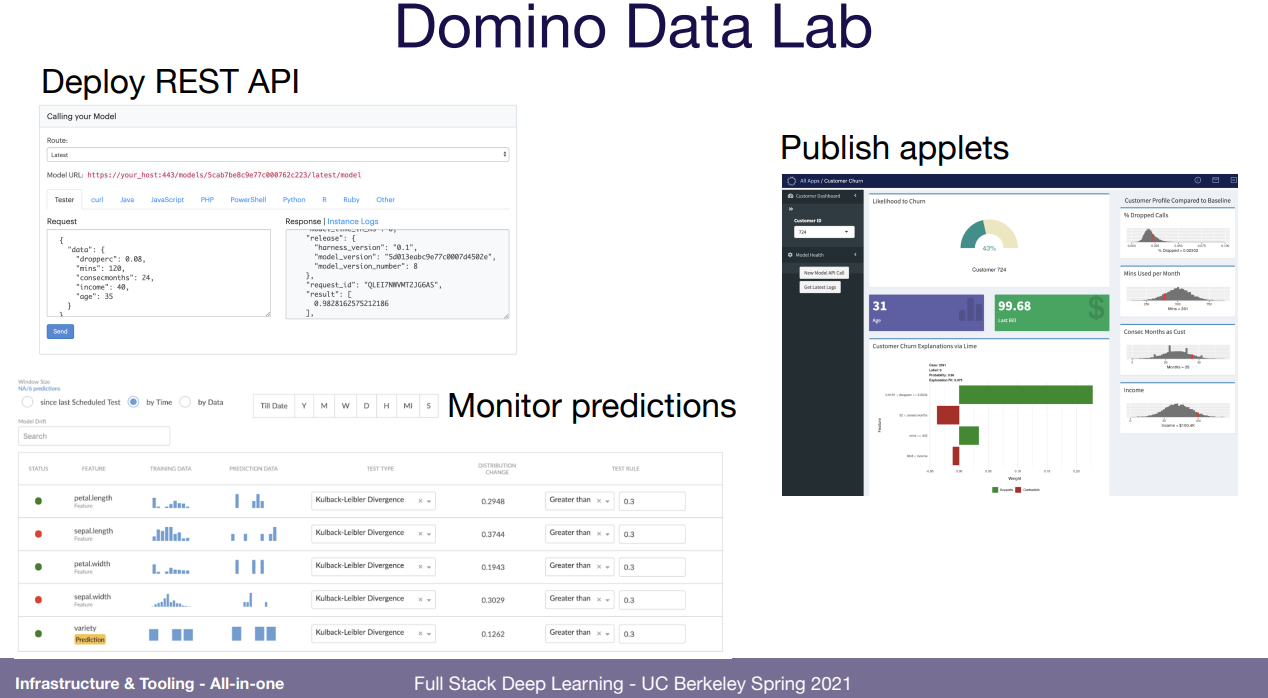Select the 'by Time' radio button

(x=133, y=402)
